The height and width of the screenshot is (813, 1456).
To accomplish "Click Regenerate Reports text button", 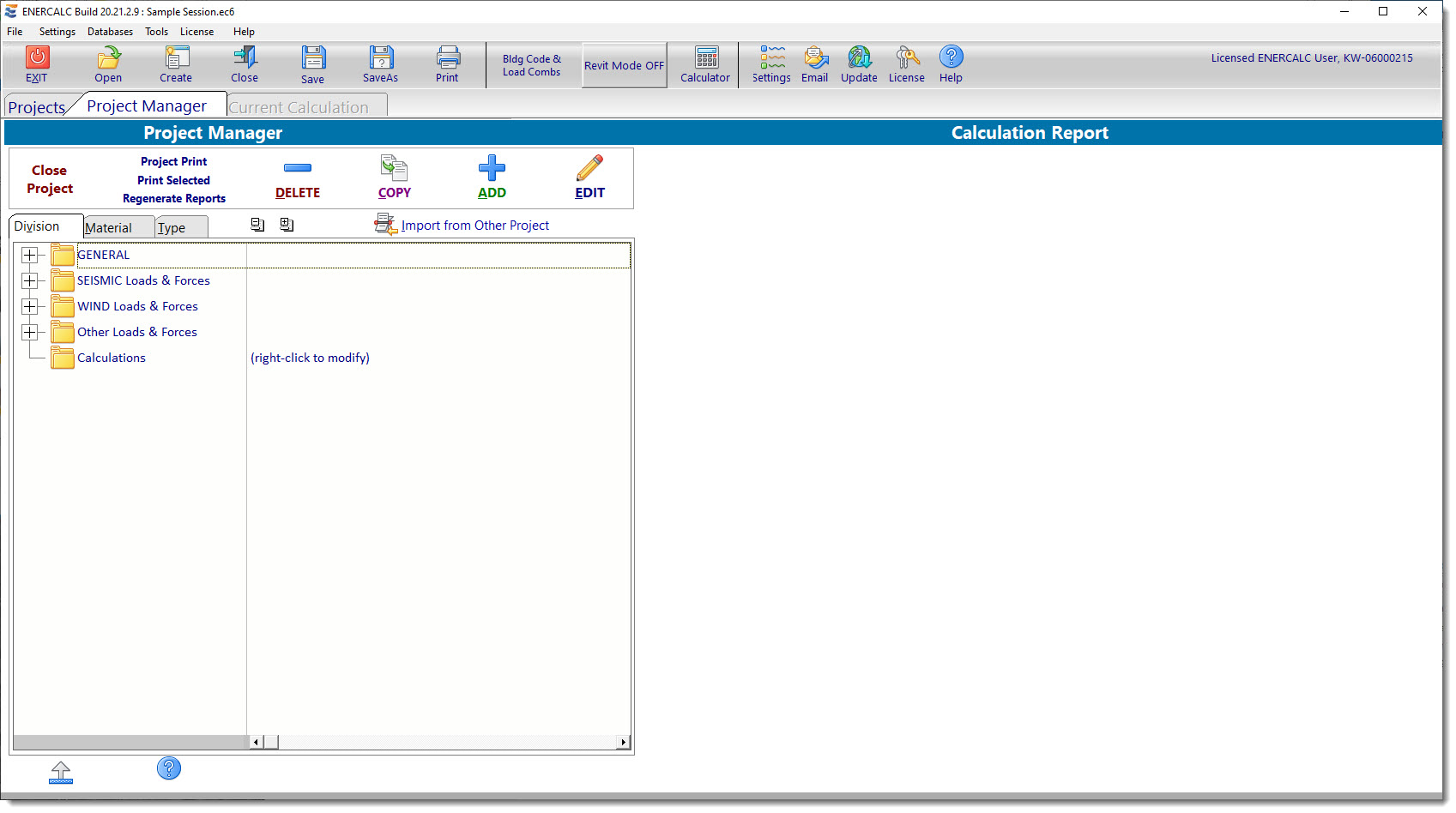I will [174, 199].
